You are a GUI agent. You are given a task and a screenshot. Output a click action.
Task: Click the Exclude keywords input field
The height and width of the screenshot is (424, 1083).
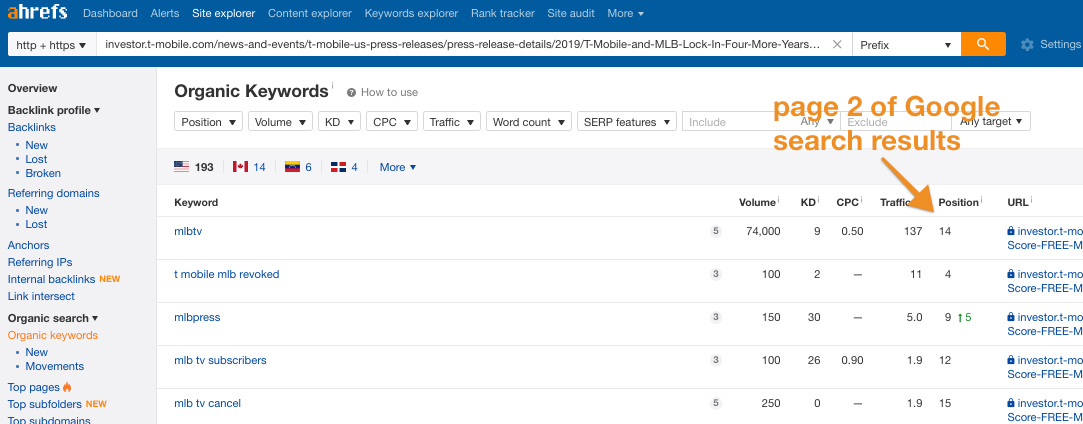coord(896,122)
